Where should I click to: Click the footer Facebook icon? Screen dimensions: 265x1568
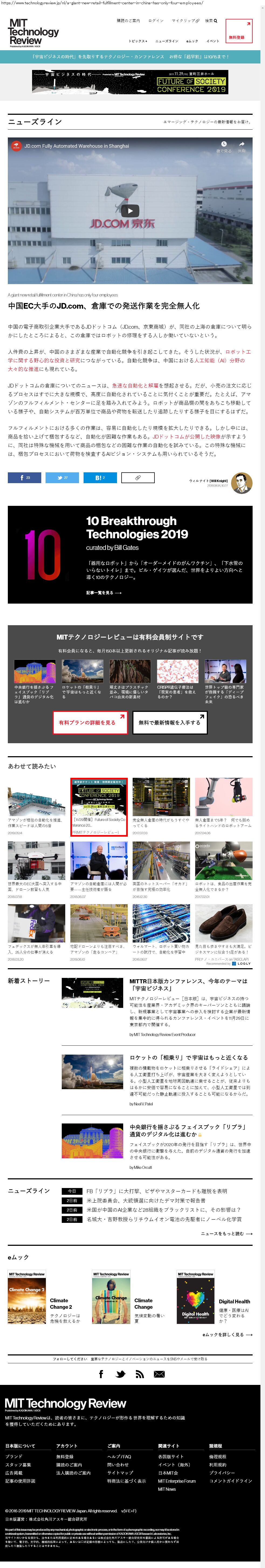click(x=101, y=1374)
